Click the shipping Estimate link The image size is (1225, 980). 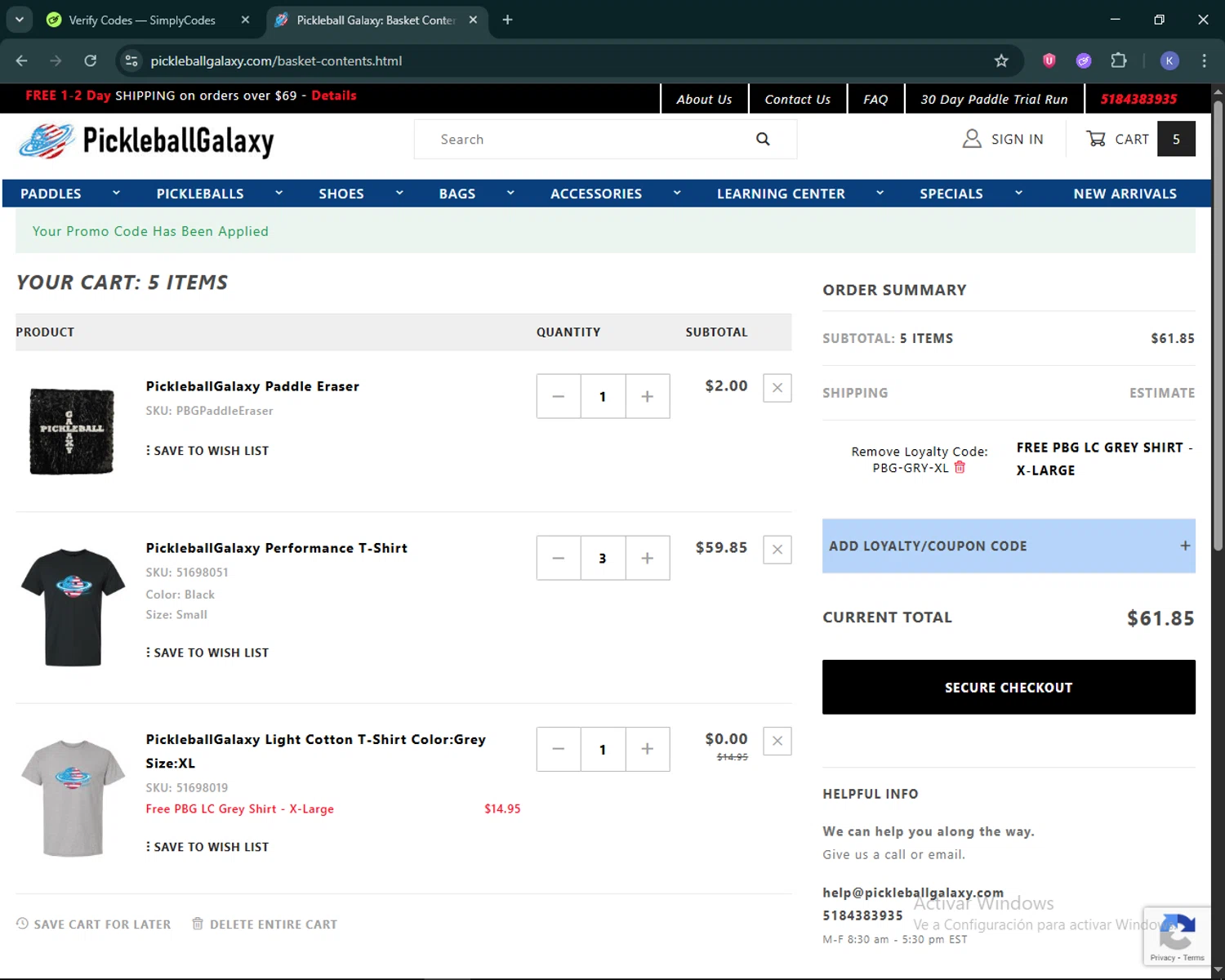pos(1162,393)
